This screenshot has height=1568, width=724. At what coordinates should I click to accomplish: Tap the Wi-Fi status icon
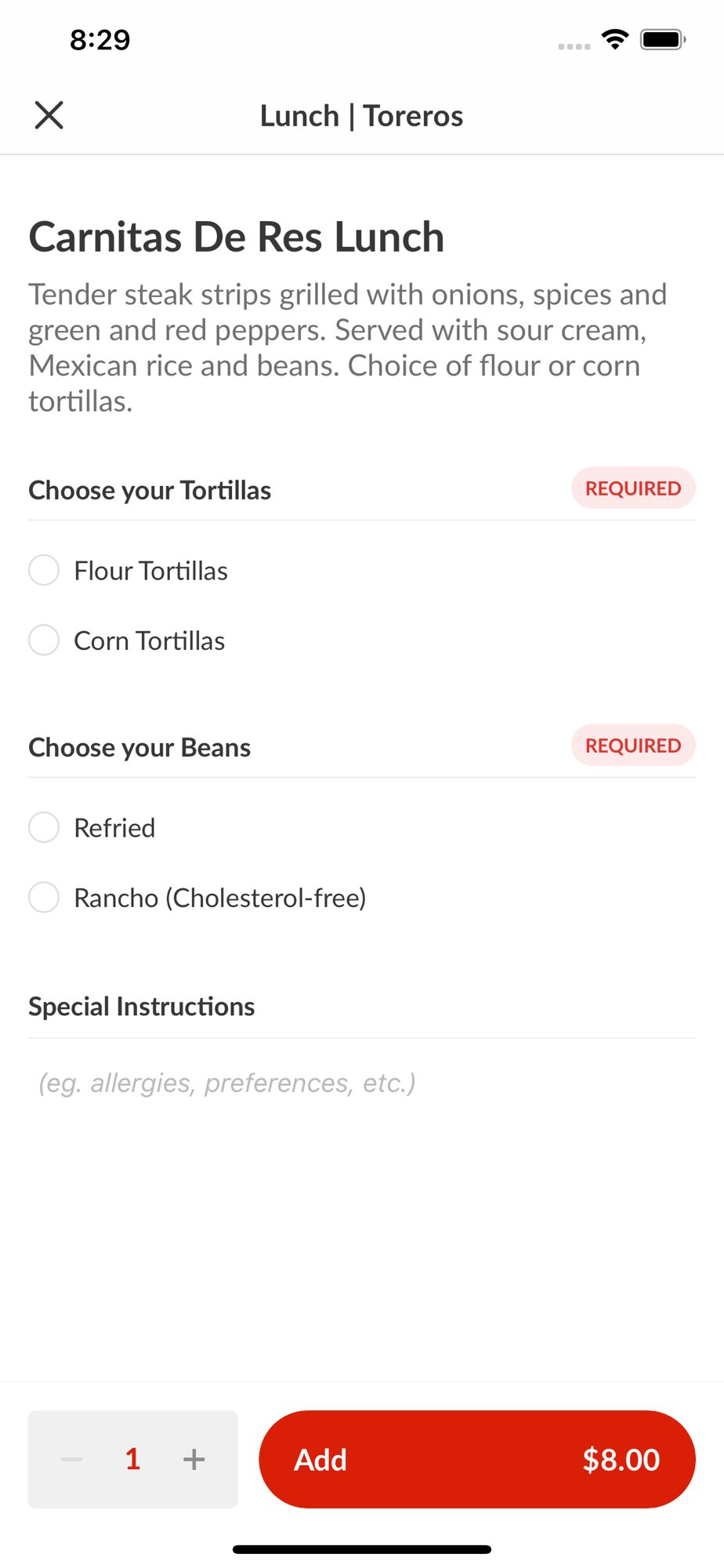615,39
